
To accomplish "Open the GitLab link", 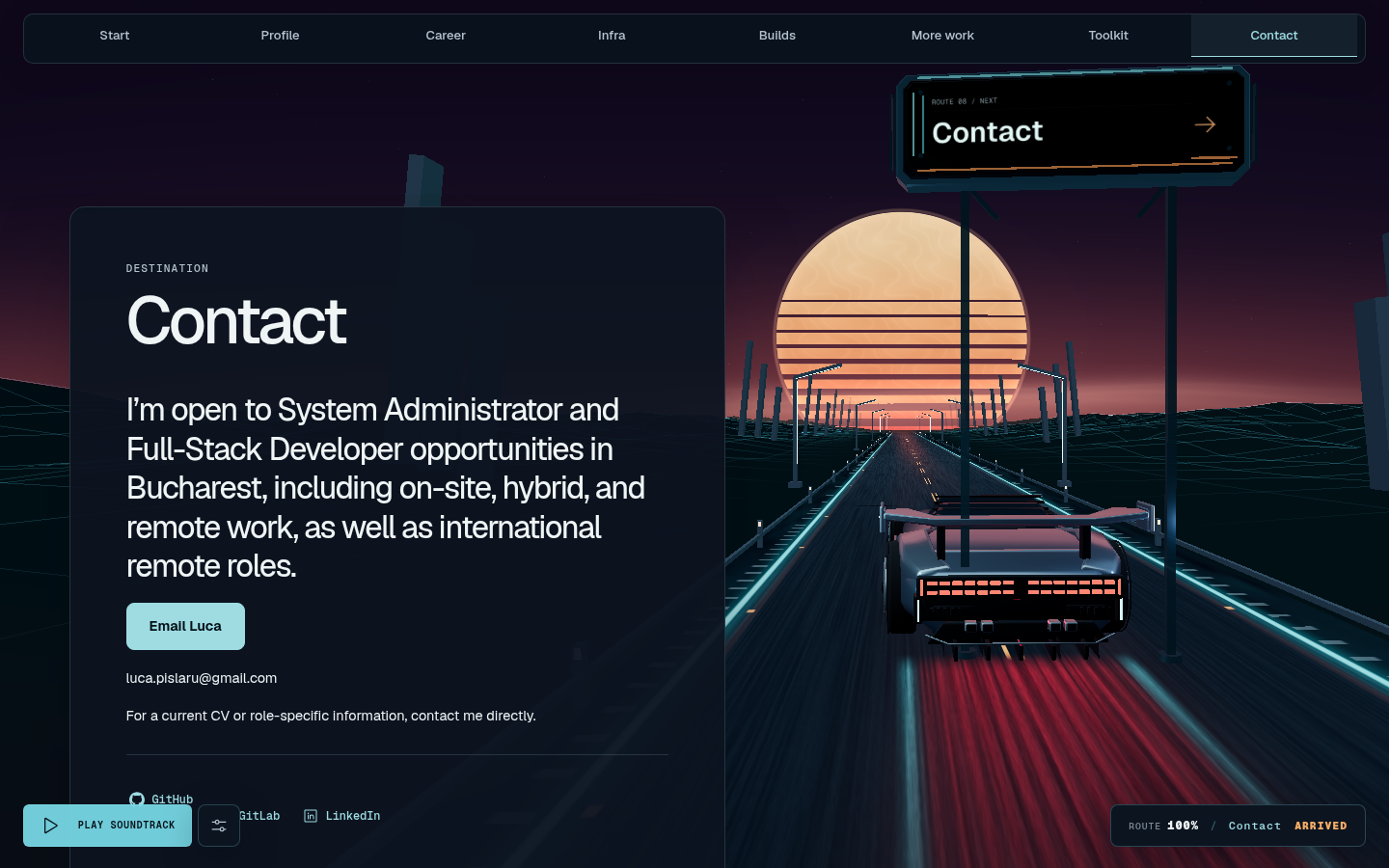I will click(259, 816).
